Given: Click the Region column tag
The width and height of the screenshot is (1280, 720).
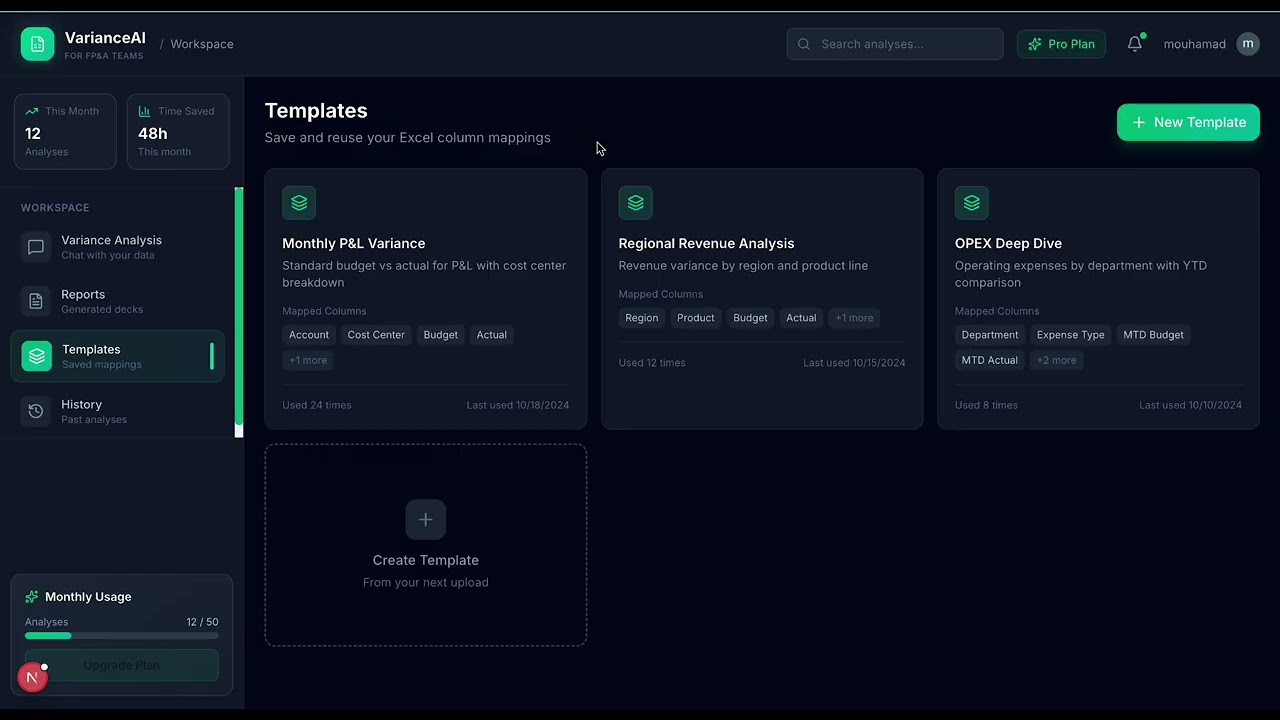Looking at the screenshot, I should (x=642, y=318).
